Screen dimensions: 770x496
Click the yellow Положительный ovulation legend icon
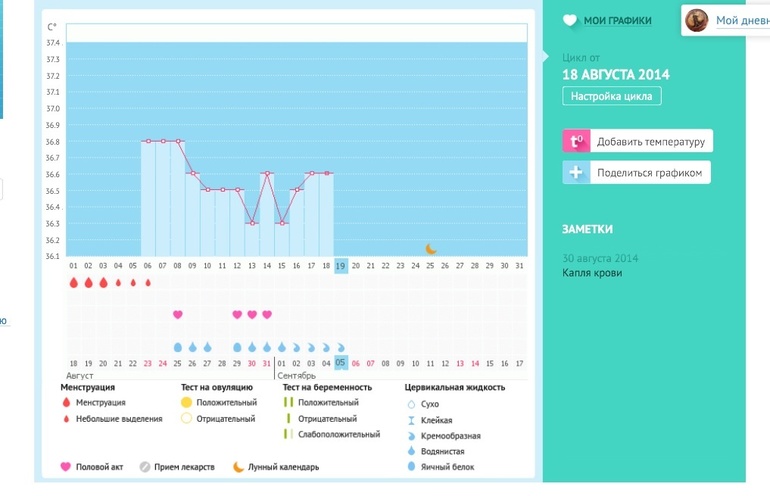click(186, 402)
